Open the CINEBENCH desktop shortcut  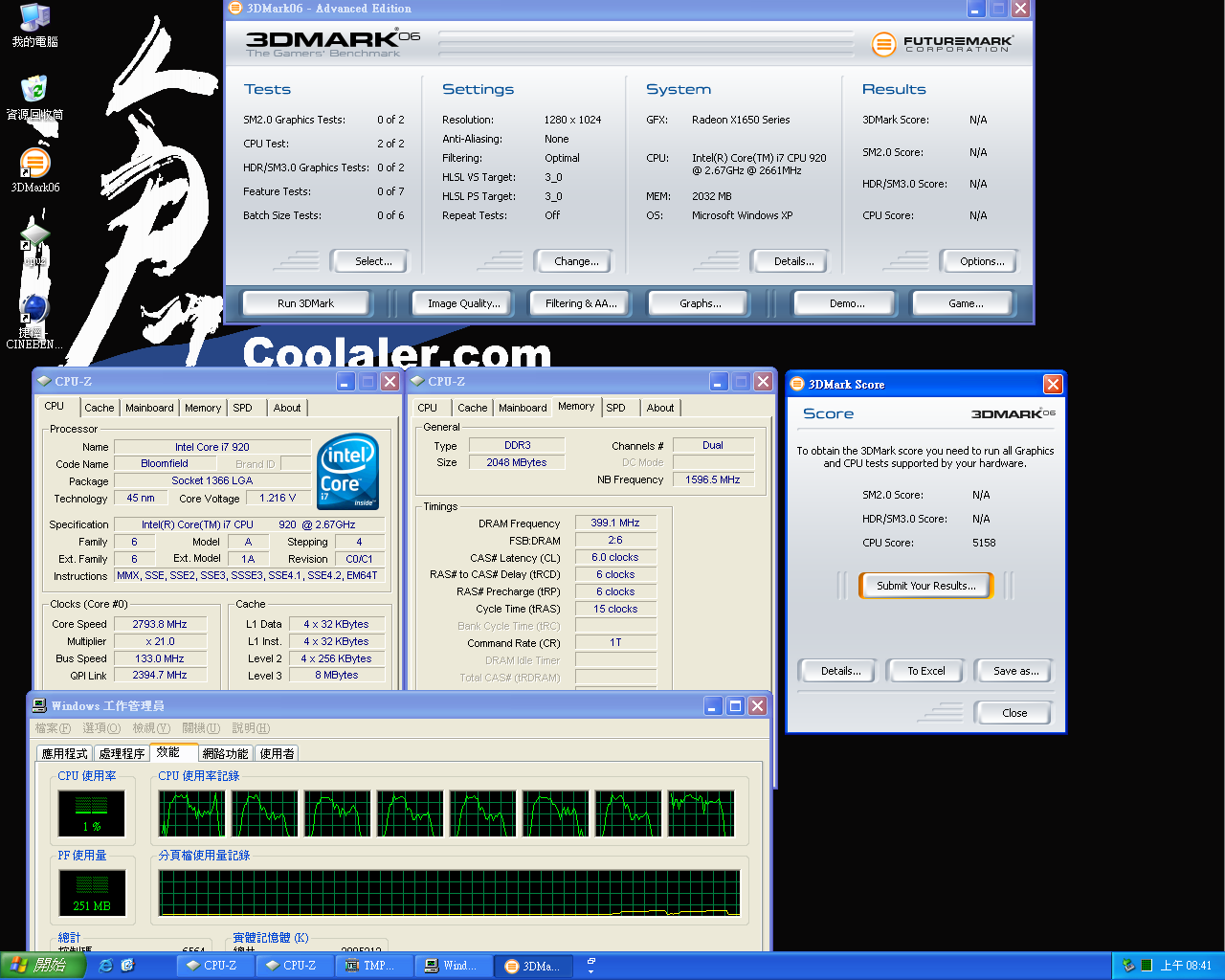pyautogui.click(x=34, y=322)
